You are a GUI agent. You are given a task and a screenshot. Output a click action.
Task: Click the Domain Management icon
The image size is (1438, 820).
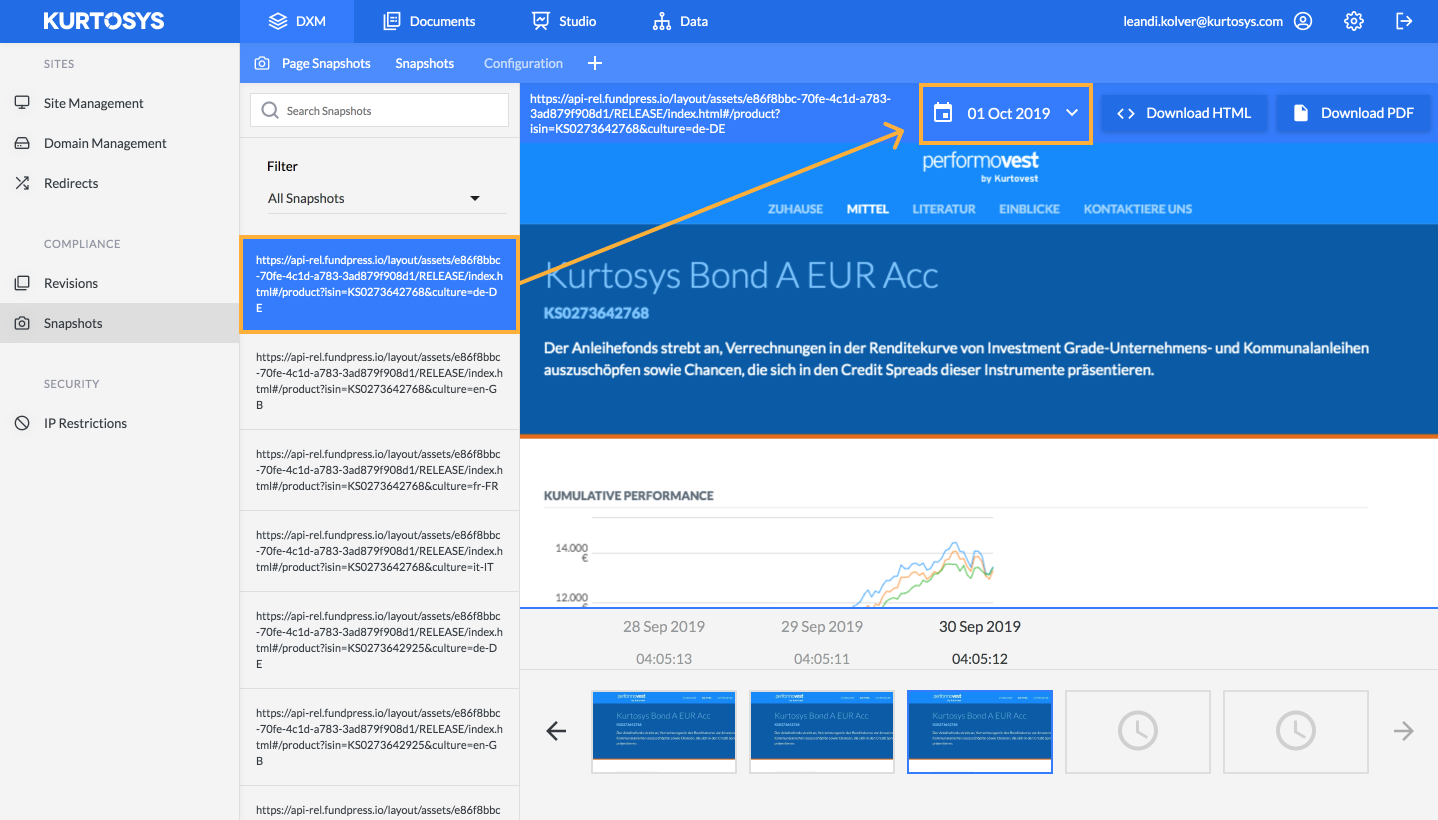(x=22, y=143)
